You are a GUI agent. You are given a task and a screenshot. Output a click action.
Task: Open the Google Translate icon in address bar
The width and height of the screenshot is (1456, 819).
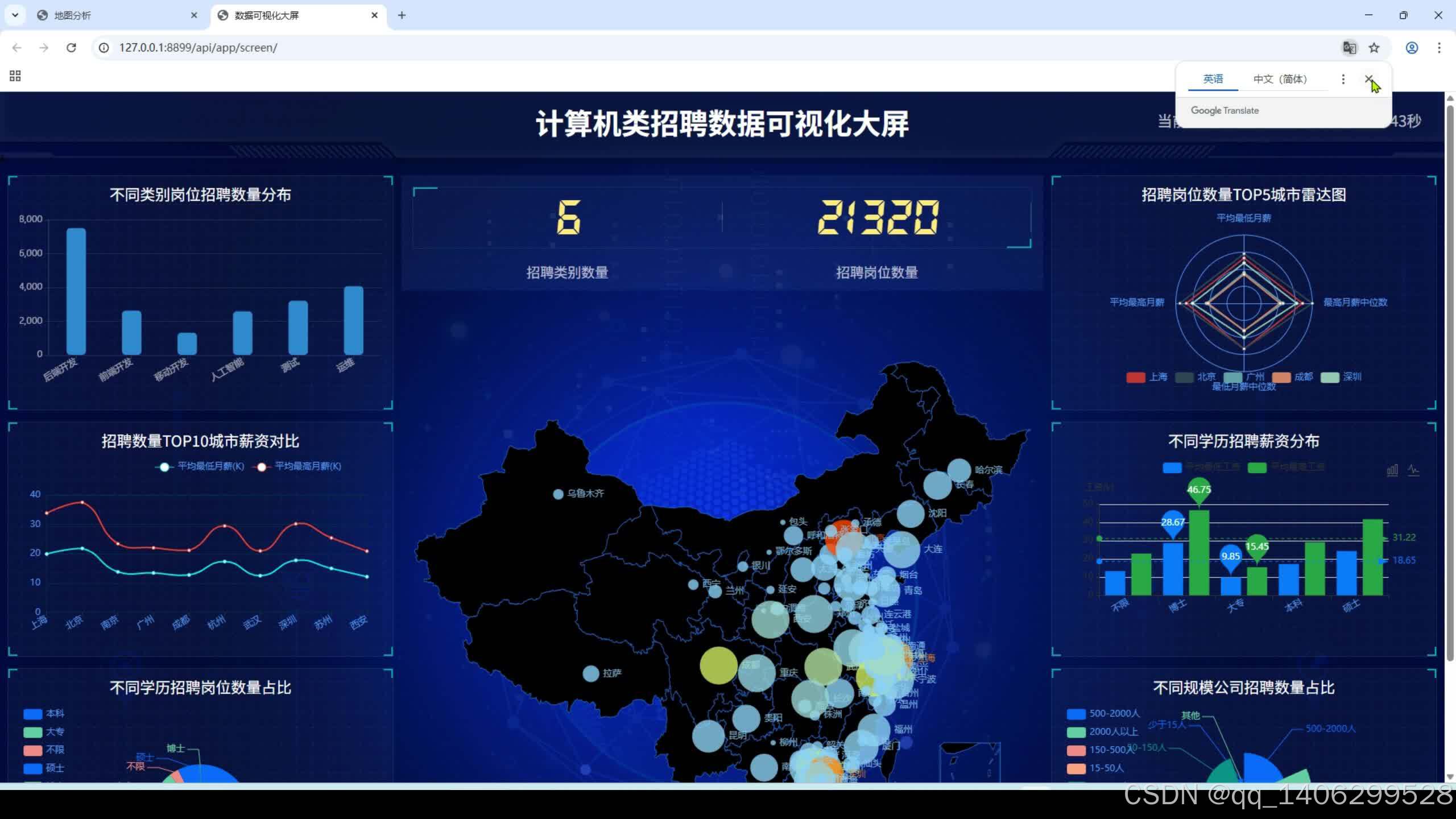[x=1349, y=48]
